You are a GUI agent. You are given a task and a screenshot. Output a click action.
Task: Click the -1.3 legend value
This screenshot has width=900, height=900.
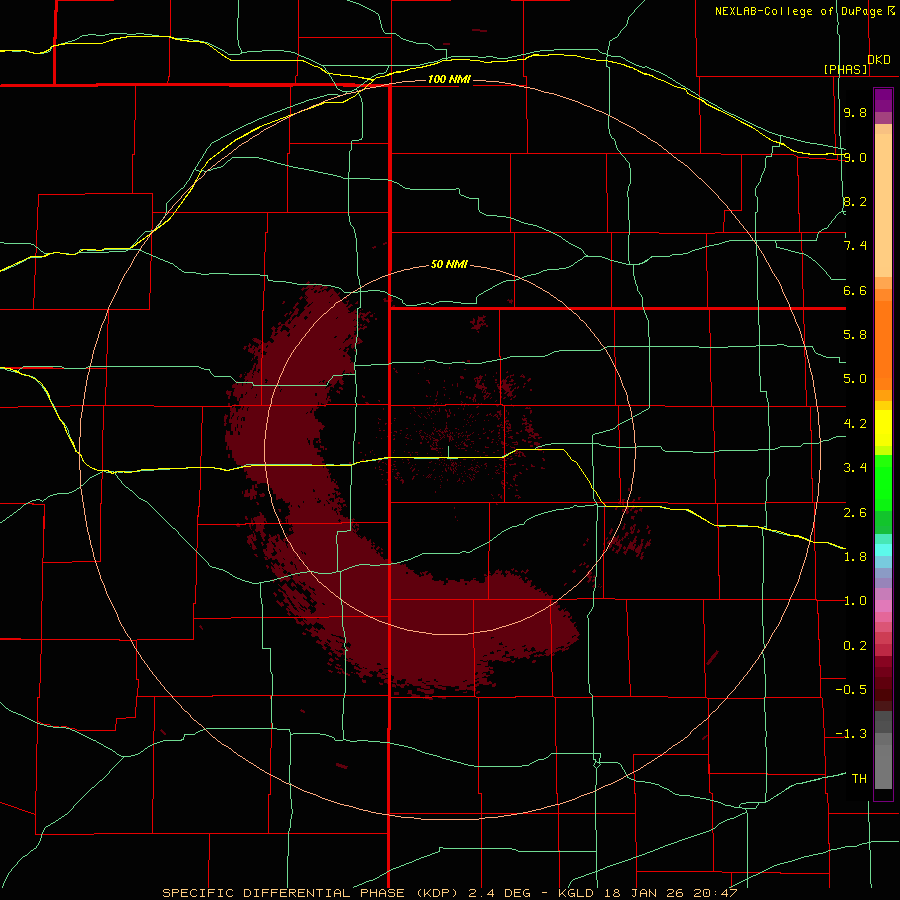(x=851, y=734)
